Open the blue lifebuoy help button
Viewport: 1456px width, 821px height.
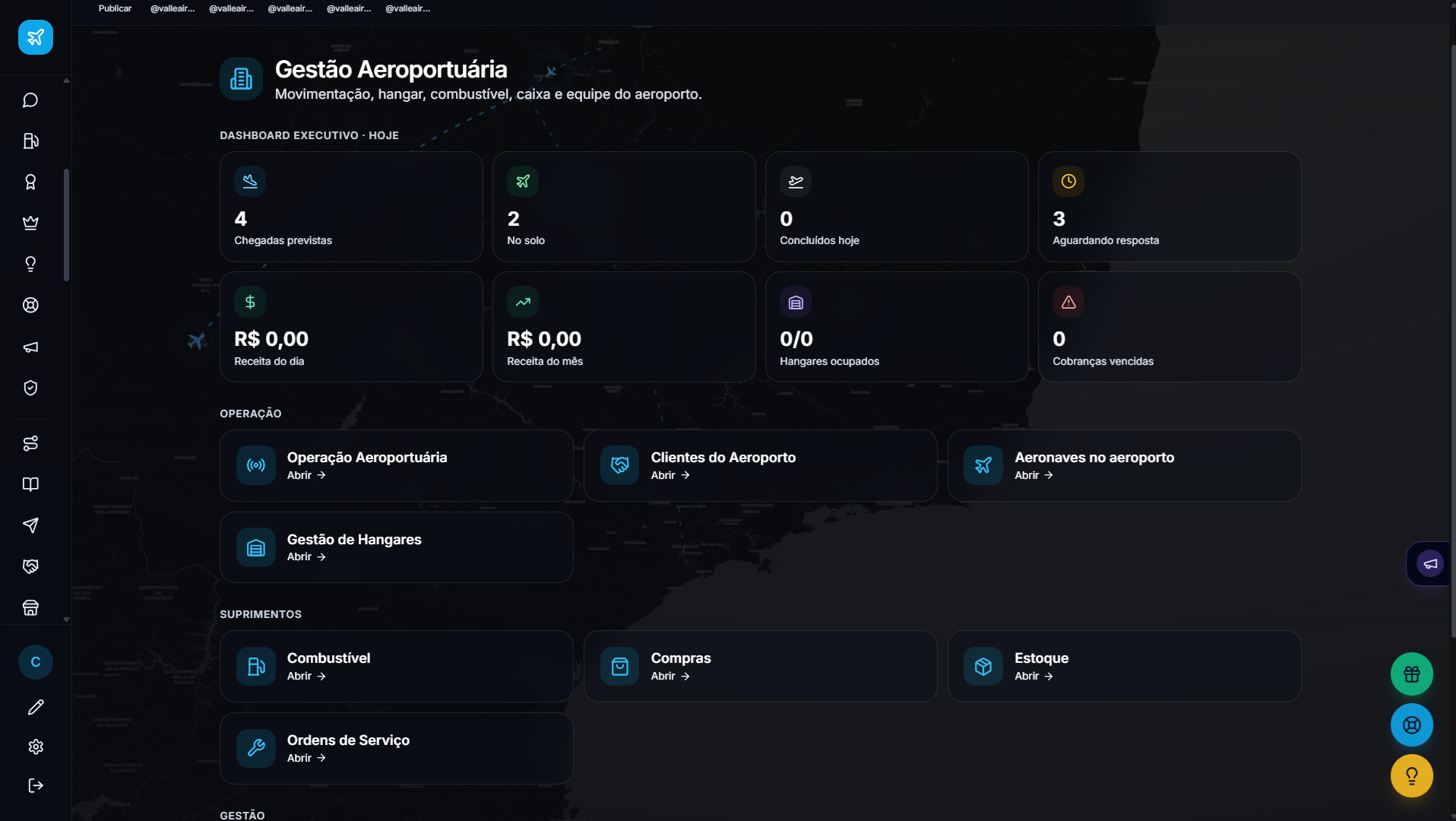[1411, 724]
